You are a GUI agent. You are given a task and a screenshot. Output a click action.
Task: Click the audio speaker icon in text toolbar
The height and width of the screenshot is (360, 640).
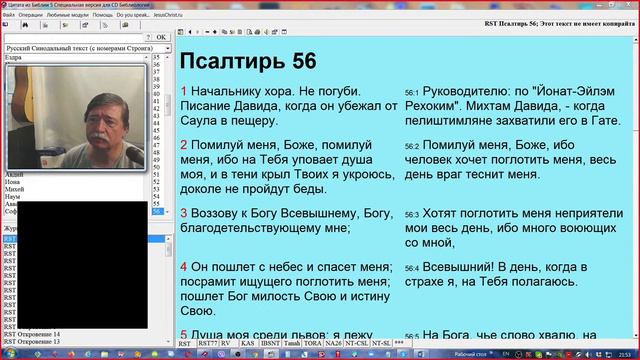[266, 32]
